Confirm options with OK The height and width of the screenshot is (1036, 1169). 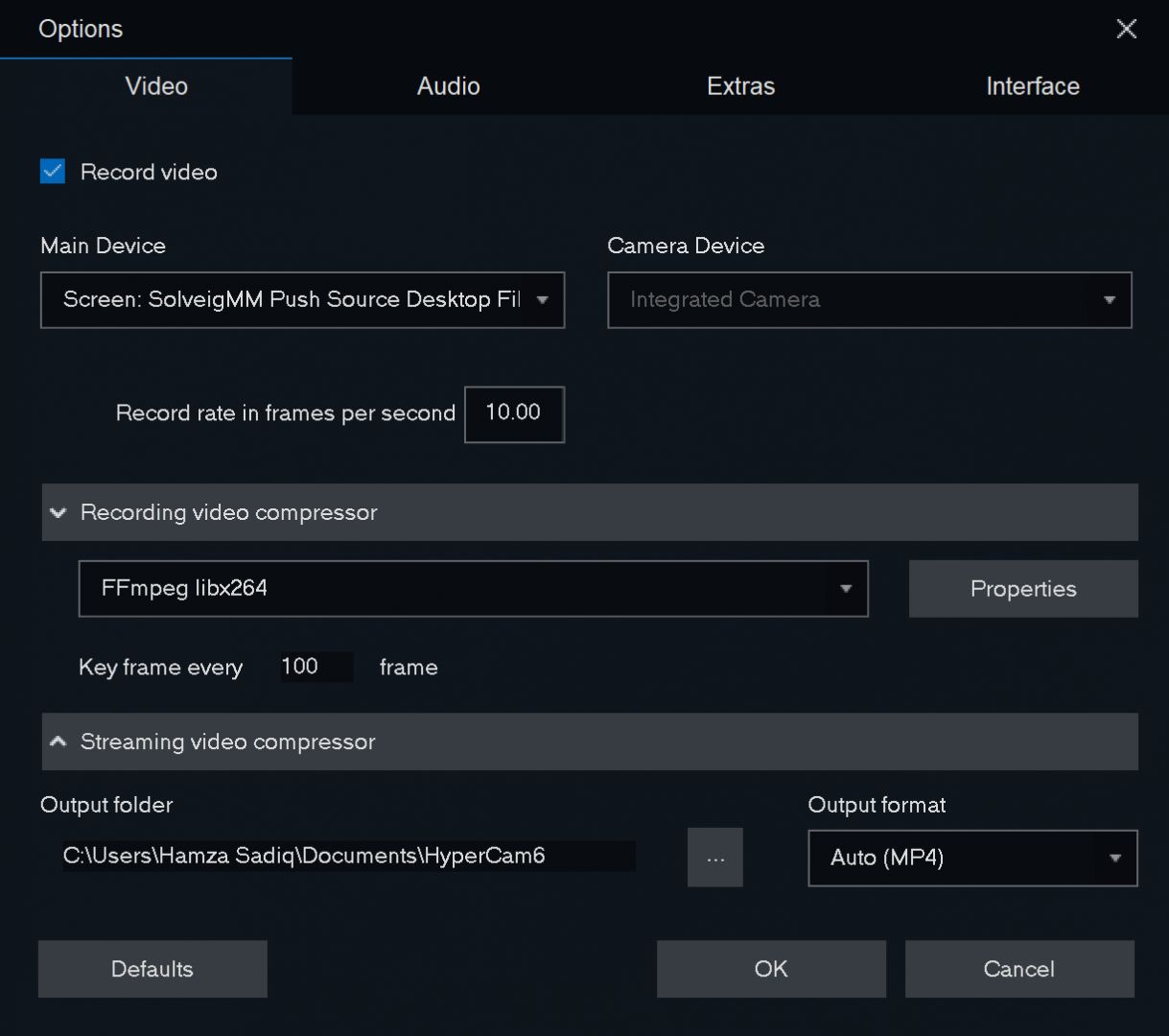(771, 969)
